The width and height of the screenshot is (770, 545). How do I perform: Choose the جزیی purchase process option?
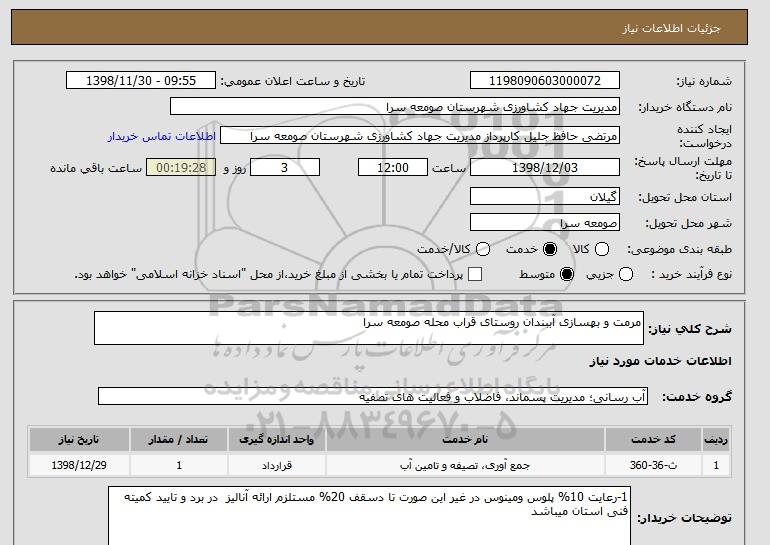626,274
